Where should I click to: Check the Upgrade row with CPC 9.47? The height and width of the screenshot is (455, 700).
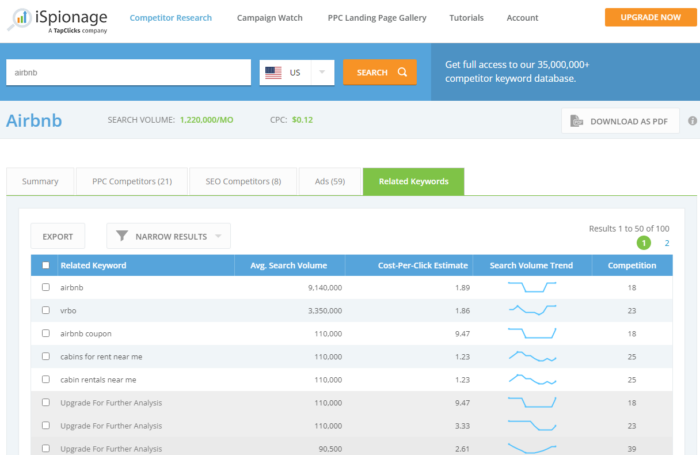46,402
